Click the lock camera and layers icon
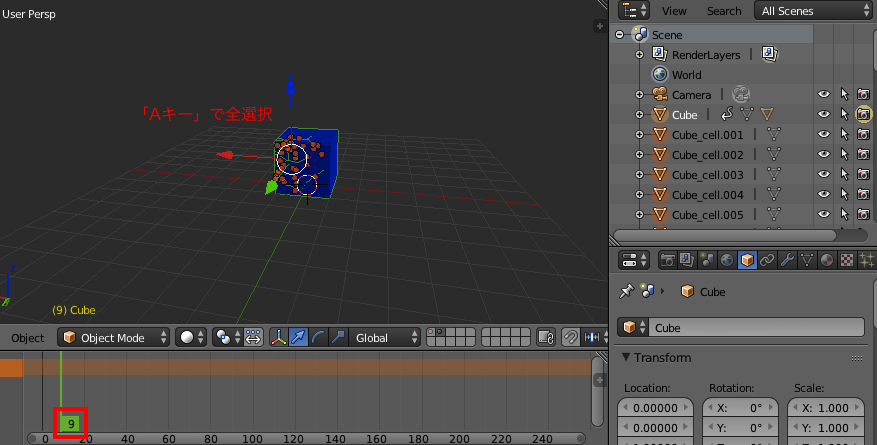This screenshot has height=445, width=877. coord(546,337)
